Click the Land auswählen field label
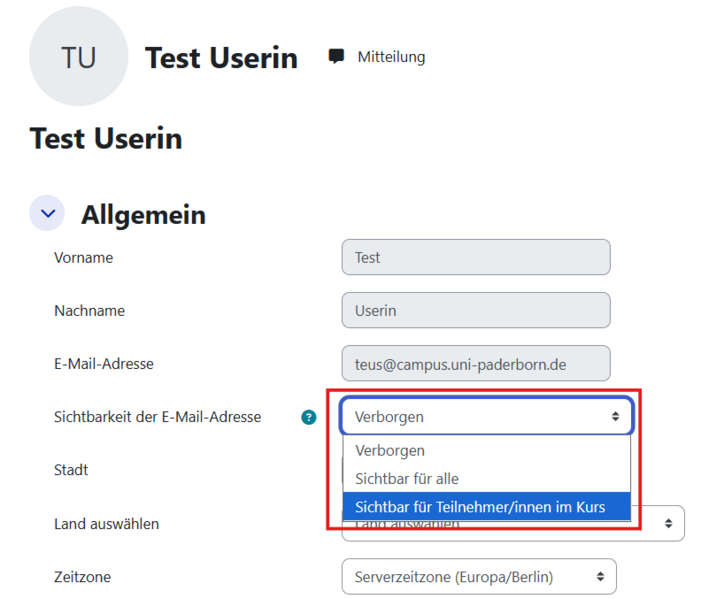The image size is (701, 599). click(x=106, y=523)
